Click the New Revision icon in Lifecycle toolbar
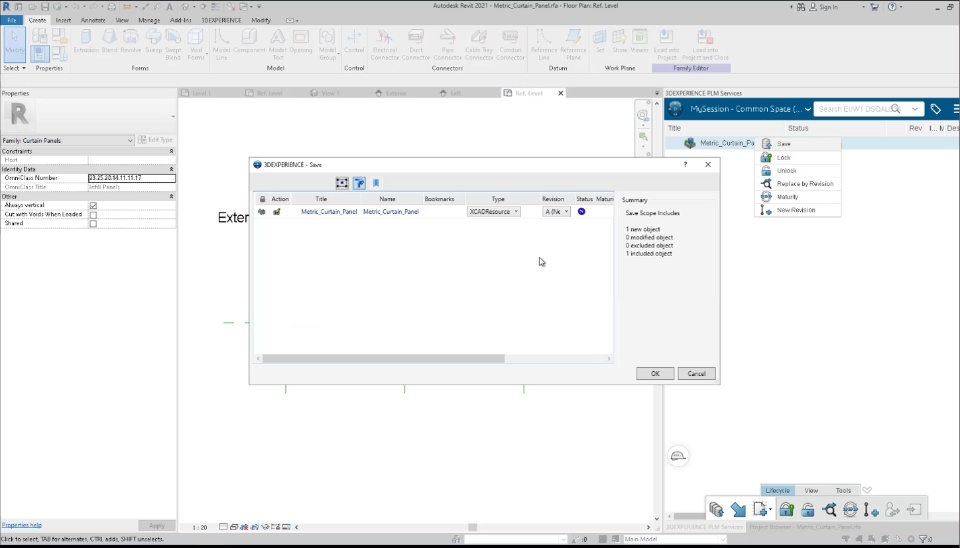This screenshot has width=960, height=548. pos(871,509)
